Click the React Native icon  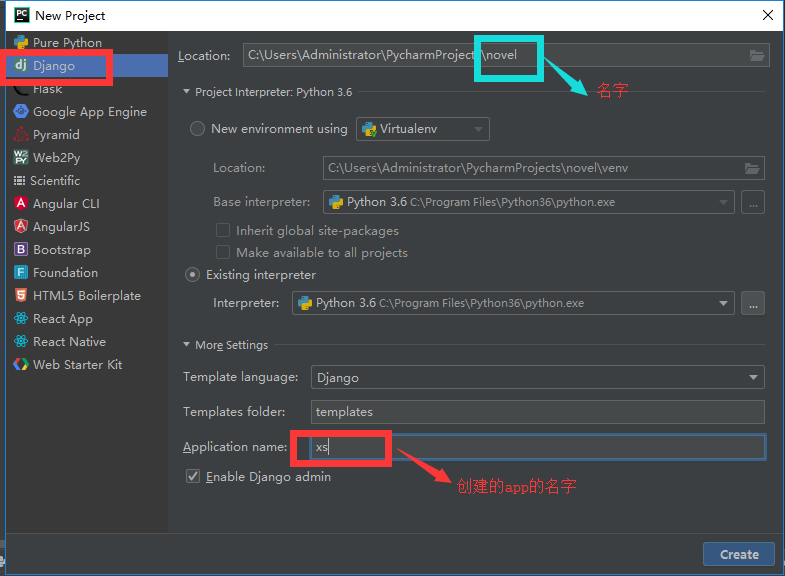tap(21, 341)
